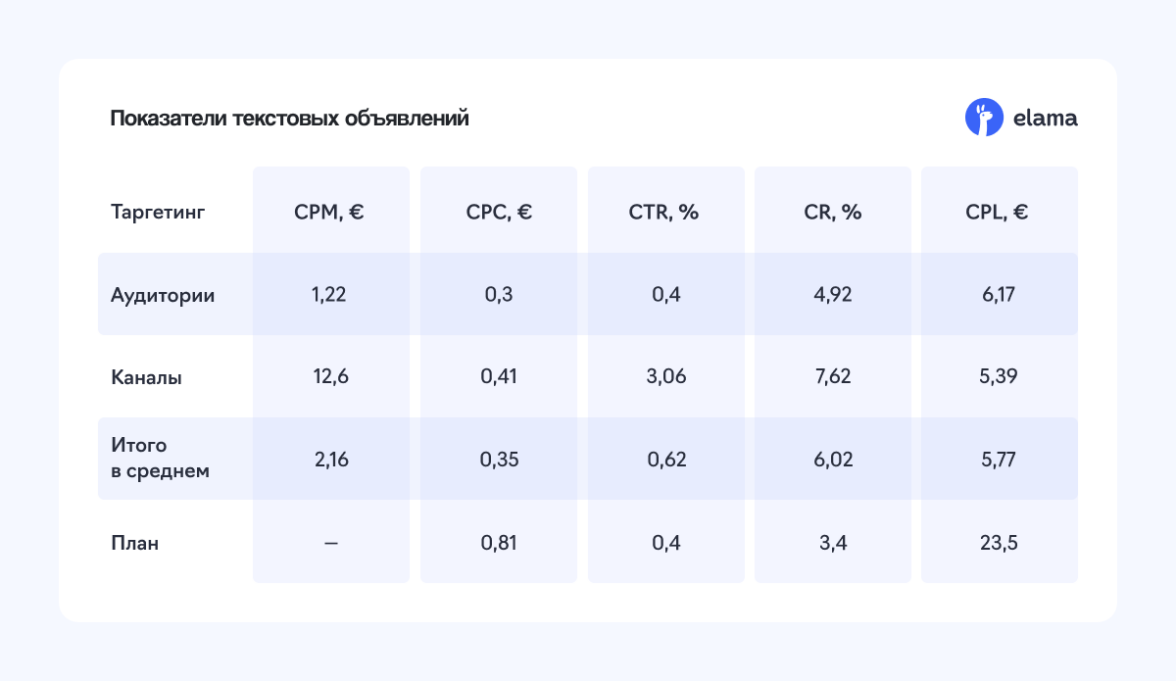Click the Каналы CR value 7,62
Image resolution: width=1176 pixels, height=681 pixels.
(832, 378)
